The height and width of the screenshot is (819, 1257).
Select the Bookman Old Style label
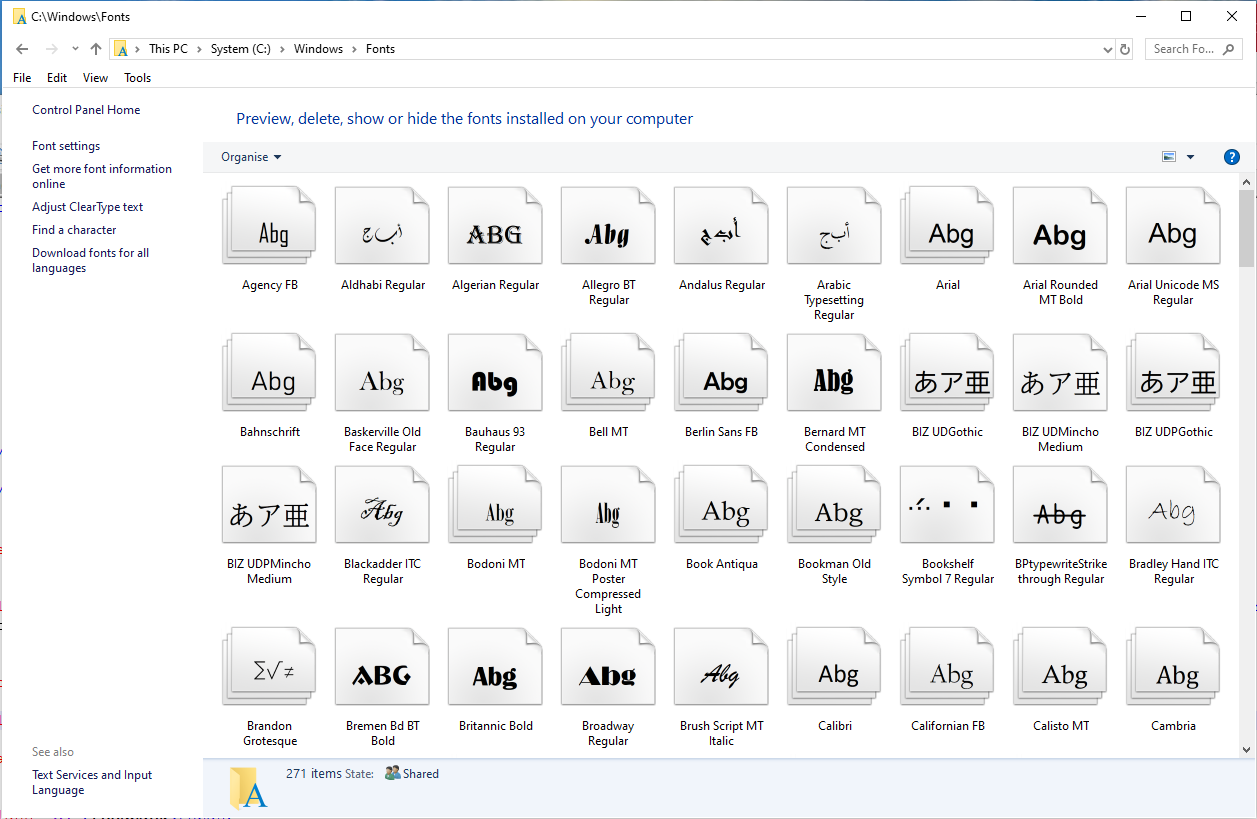(834, 571)
